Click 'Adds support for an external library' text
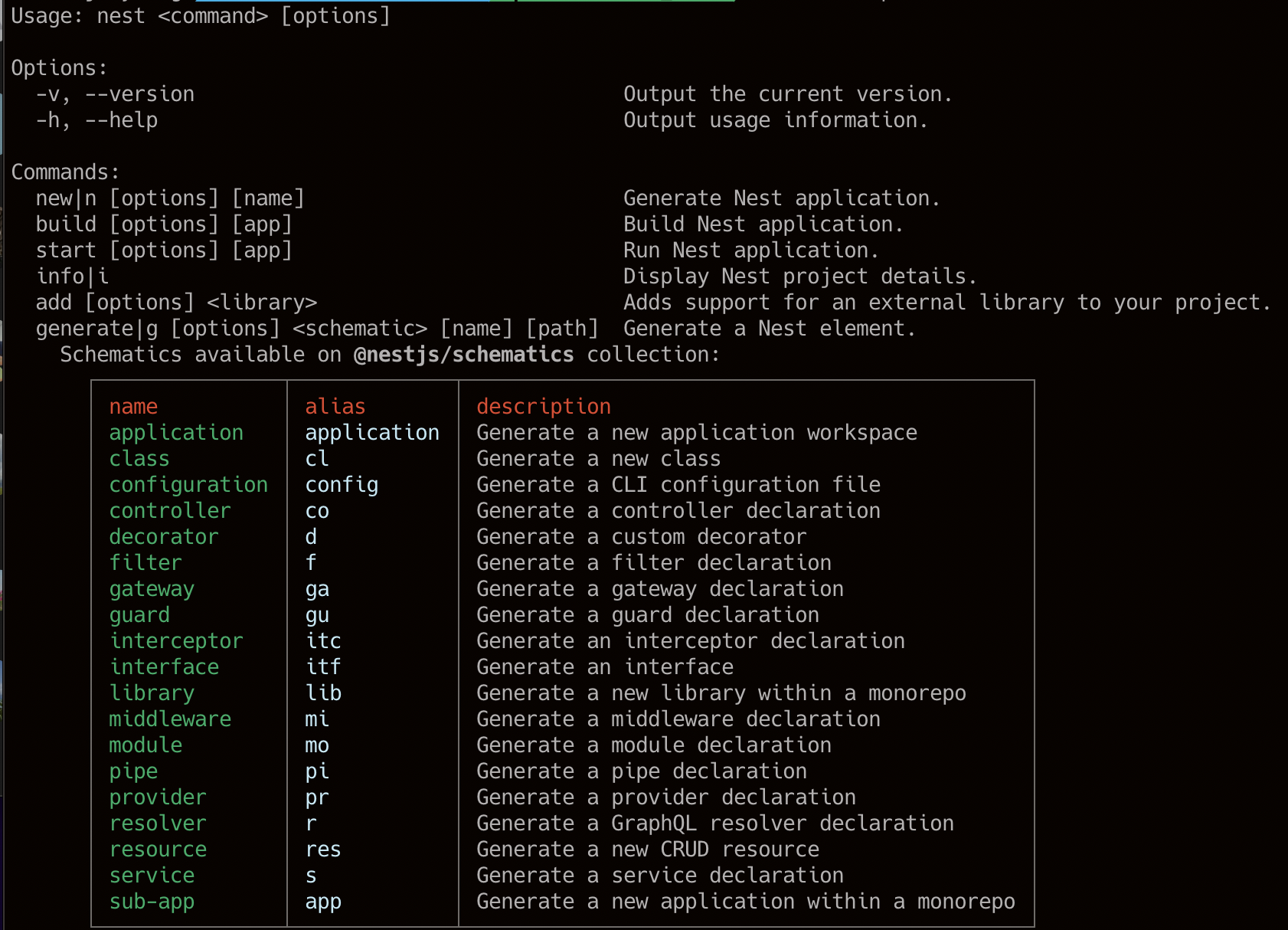 [x=844, y=303]
